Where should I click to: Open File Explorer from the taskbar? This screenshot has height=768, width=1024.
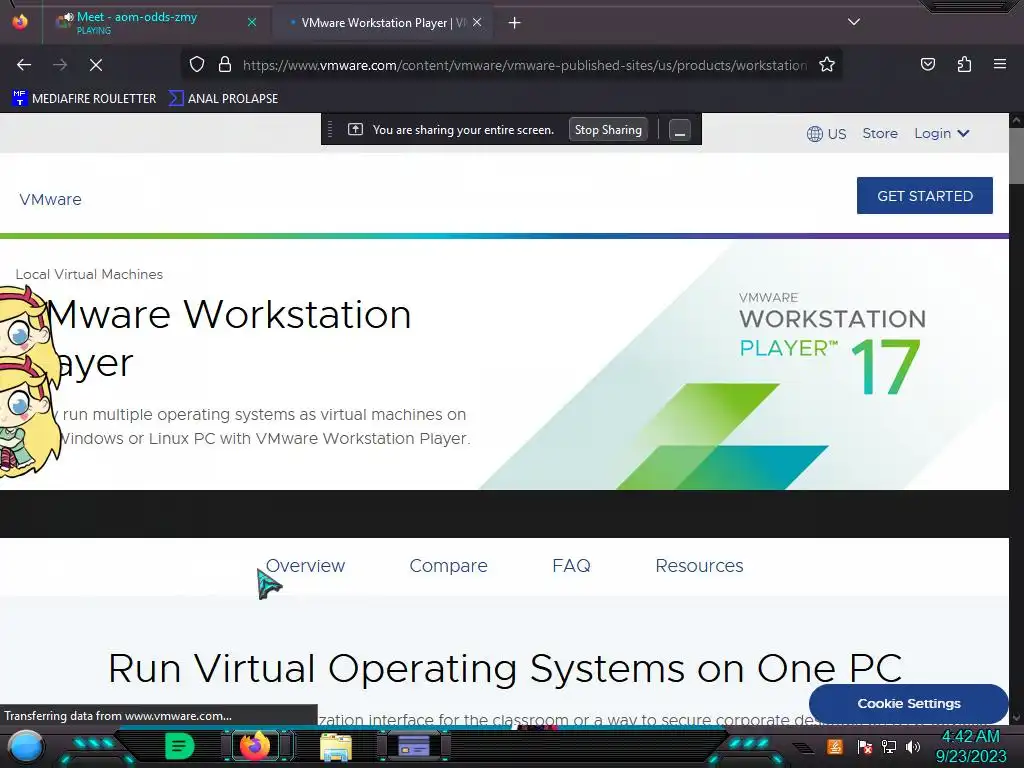pos(336,746)
